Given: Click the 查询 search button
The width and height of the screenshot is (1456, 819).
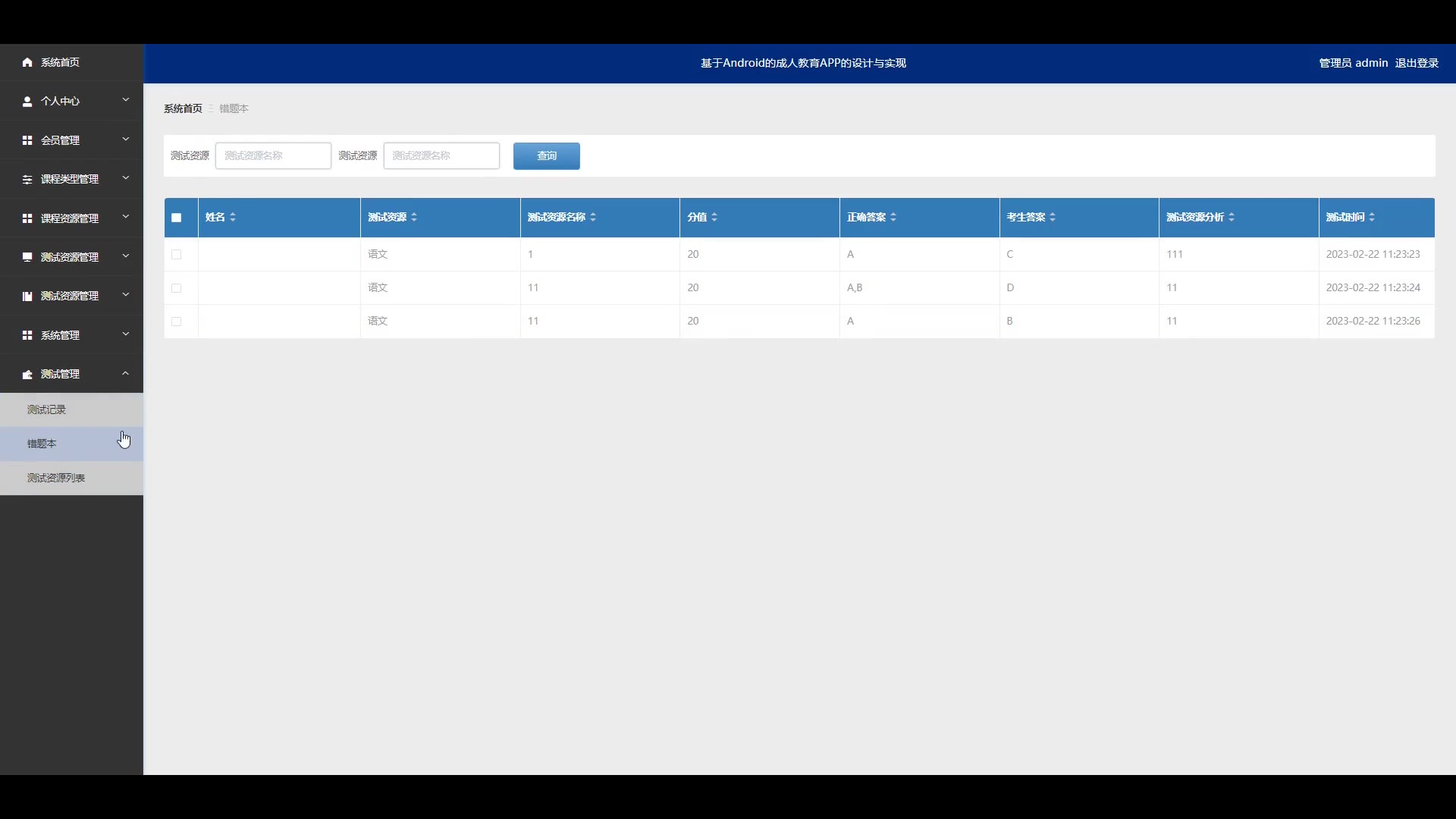Looking at the screenshot, I should coord(546,156).
